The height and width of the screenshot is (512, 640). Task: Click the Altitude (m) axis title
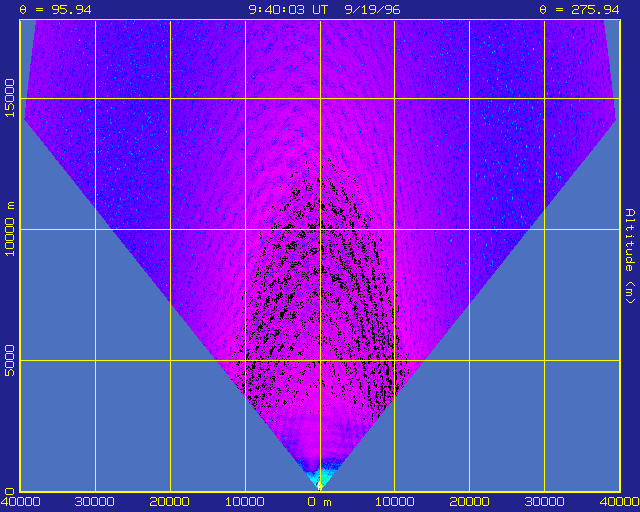630,256
